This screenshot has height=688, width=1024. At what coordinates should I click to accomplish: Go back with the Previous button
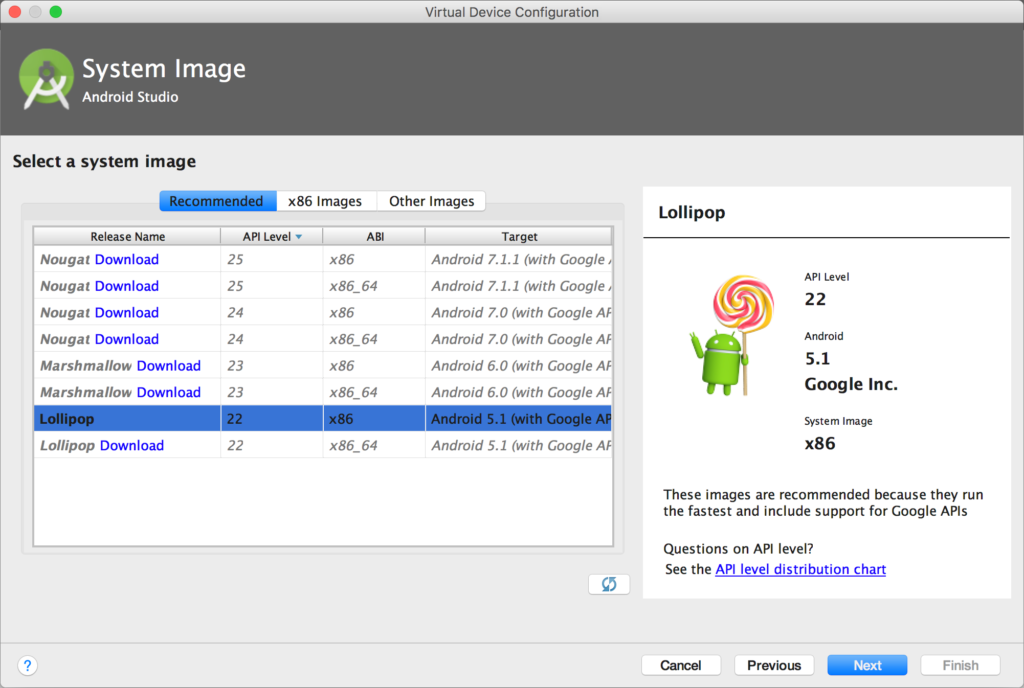774,665
